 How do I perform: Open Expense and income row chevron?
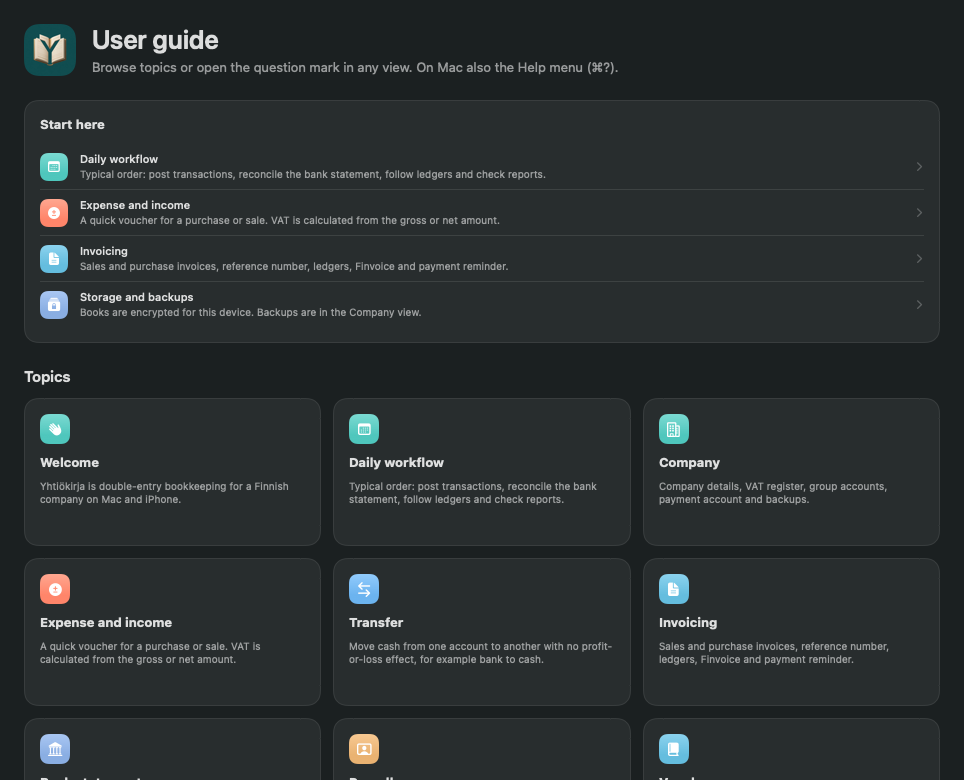click(919, 213)
